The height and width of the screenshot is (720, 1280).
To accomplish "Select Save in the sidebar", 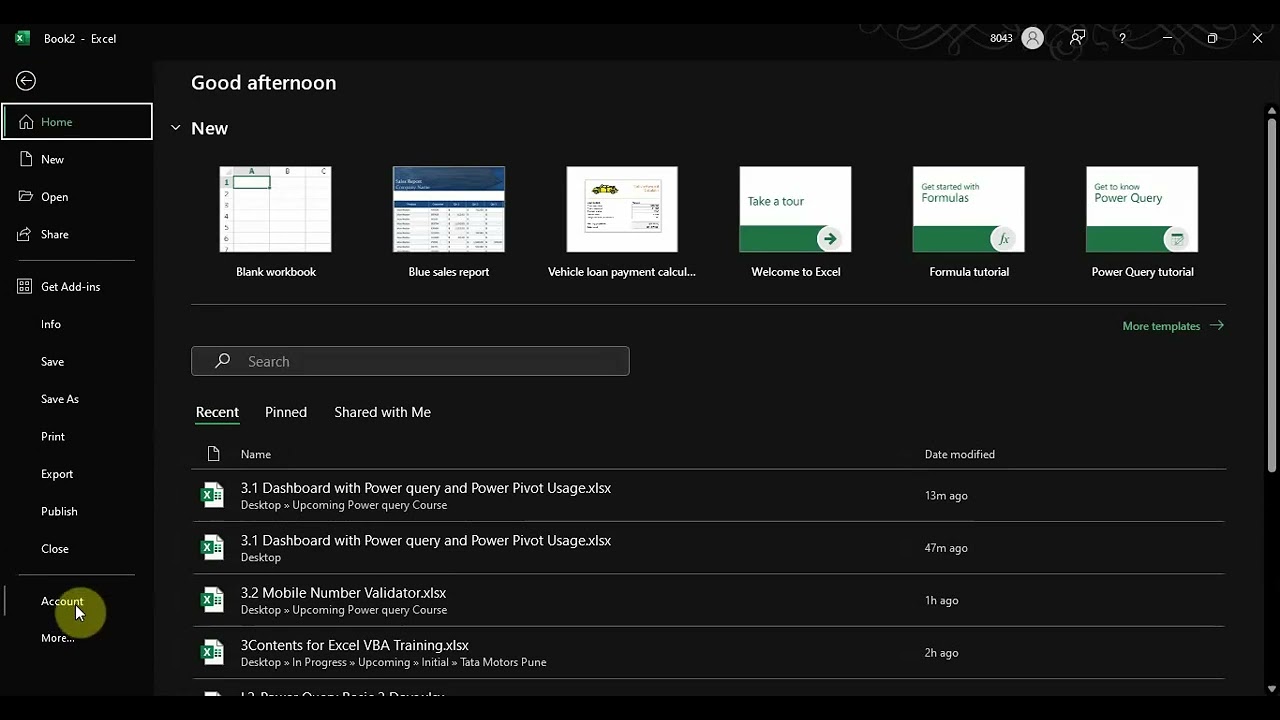I will point(52,361).
